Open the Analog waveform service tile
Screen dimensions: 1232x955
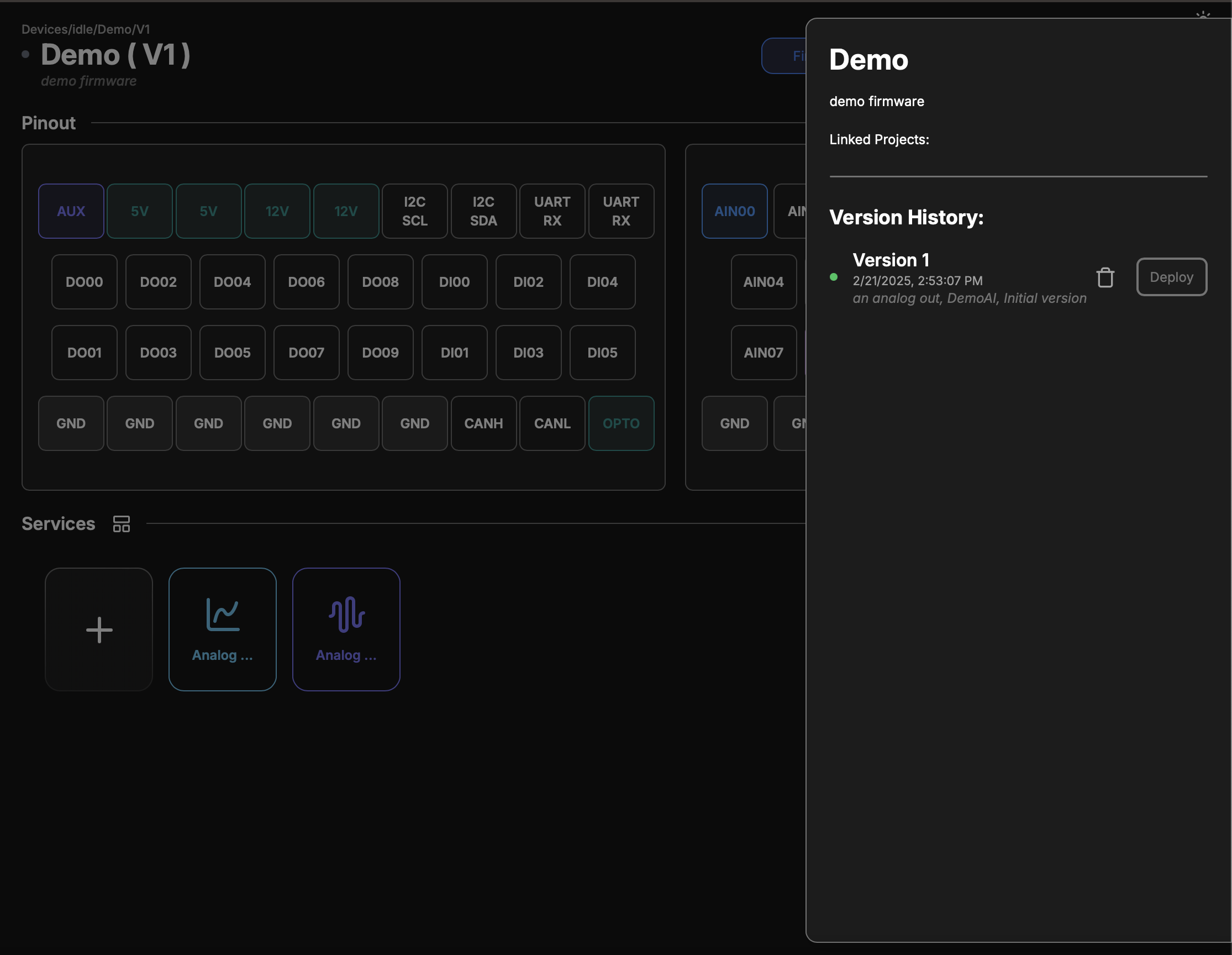coord(346,629)
